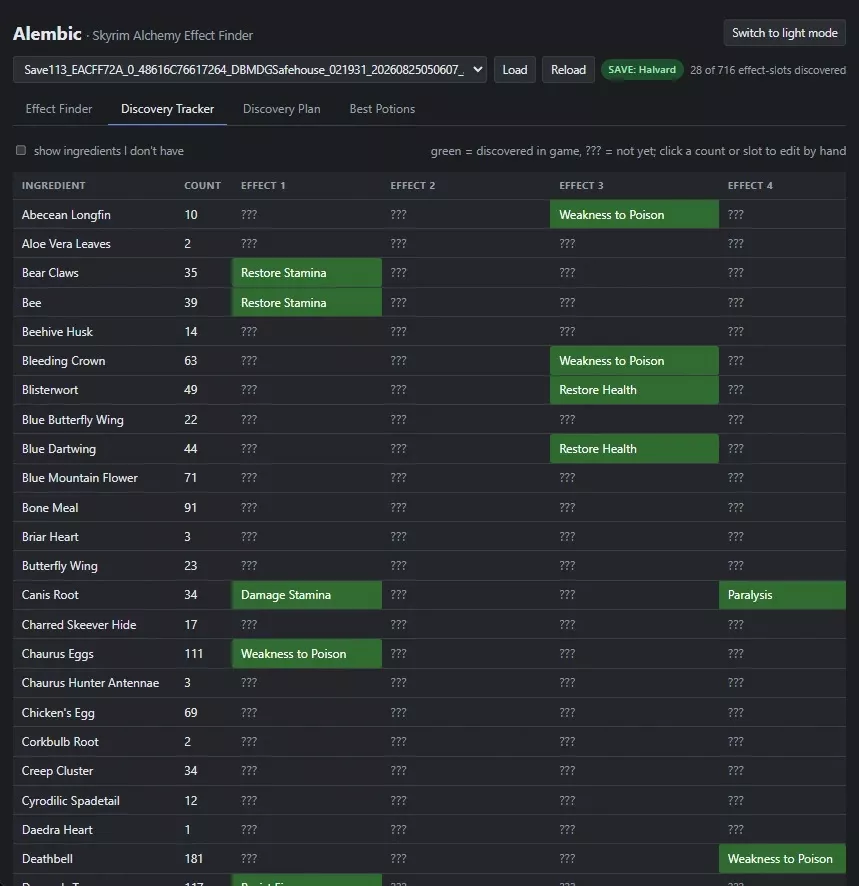Click Bee's Restore Stamina slot
The height and width of the screenshot is (886, 859).
click(307, 302)
